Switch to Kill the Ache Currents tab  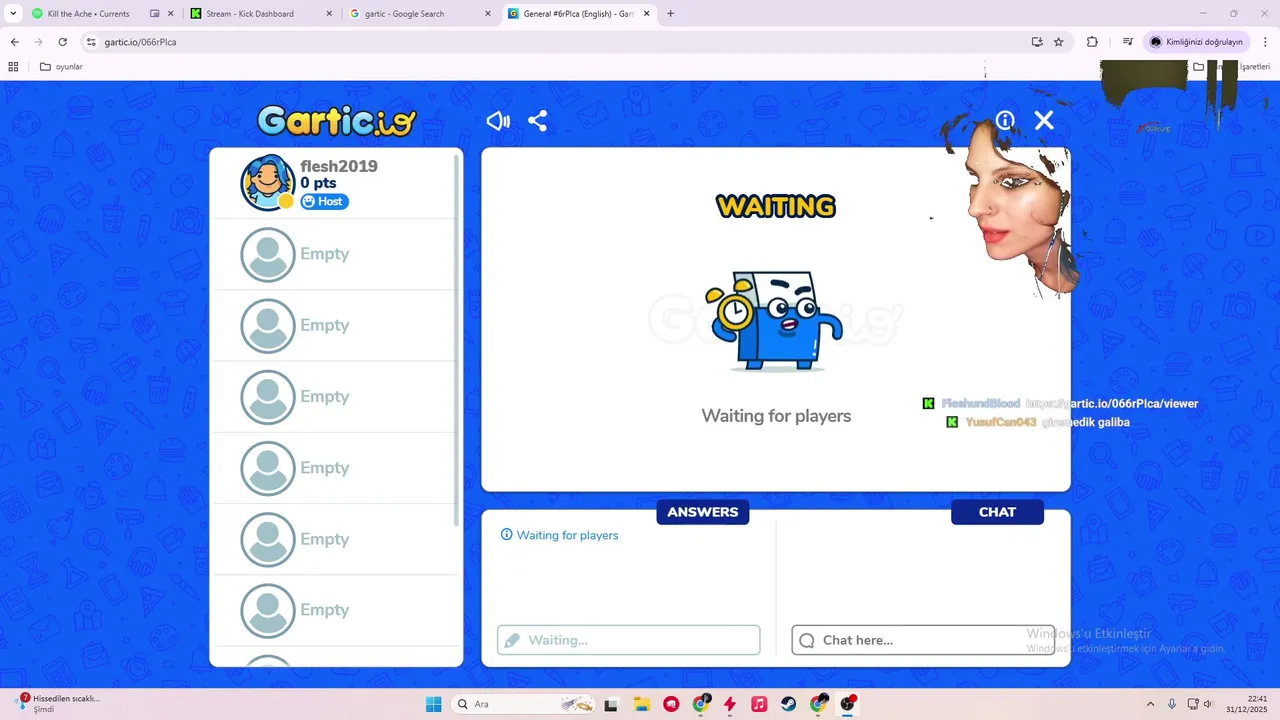(x=88, y=14)
